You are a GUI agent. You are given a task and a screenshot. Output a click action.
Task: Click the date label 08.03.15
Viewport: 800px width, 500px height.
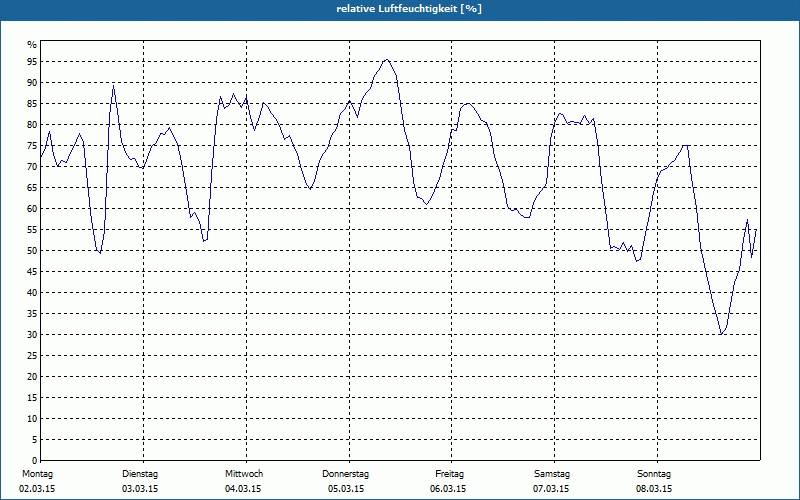point(654,489)
